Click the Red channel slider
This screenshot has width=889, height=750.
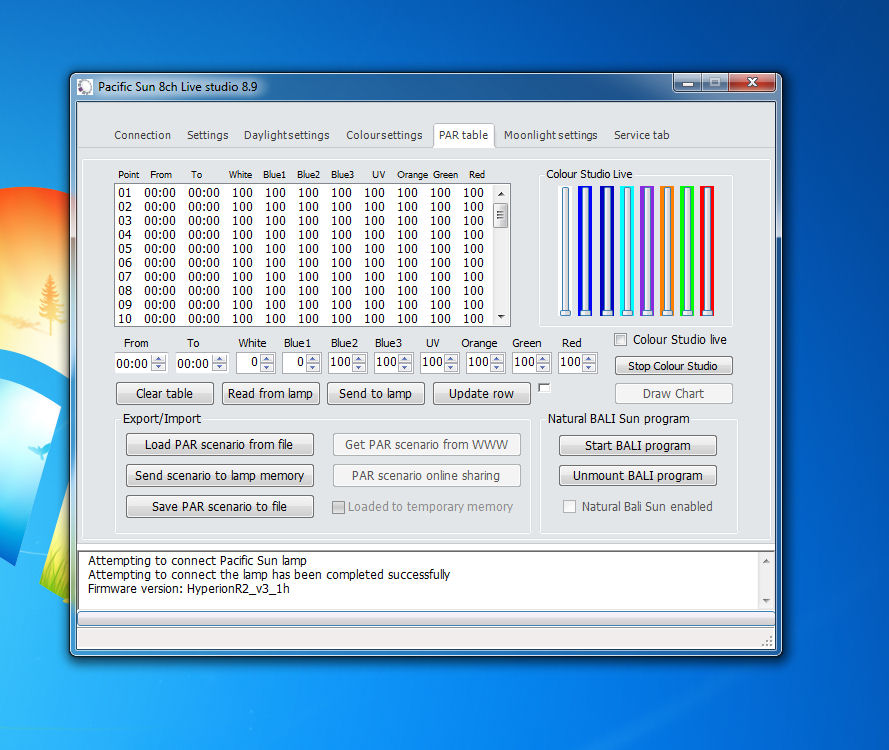[707, 251]
